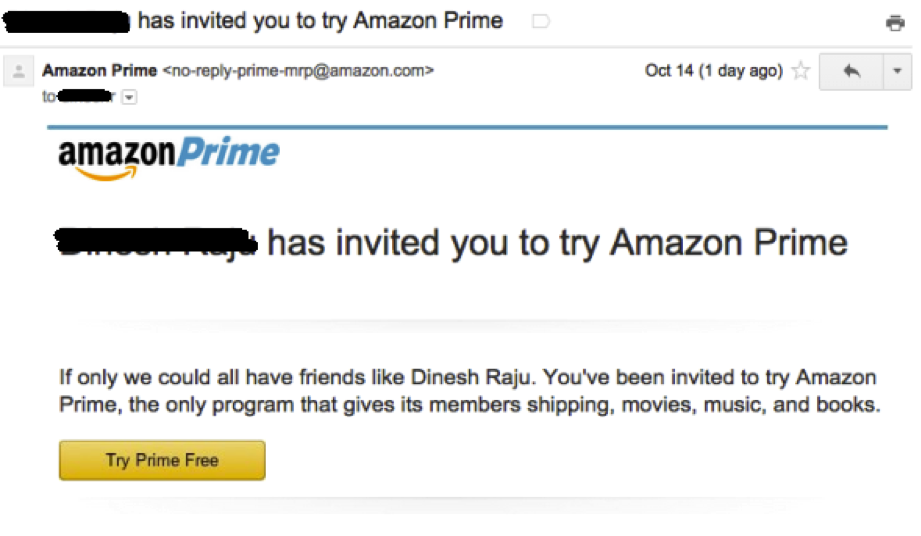Show recipient details dropdown arrow

click(x=129, y=97)
